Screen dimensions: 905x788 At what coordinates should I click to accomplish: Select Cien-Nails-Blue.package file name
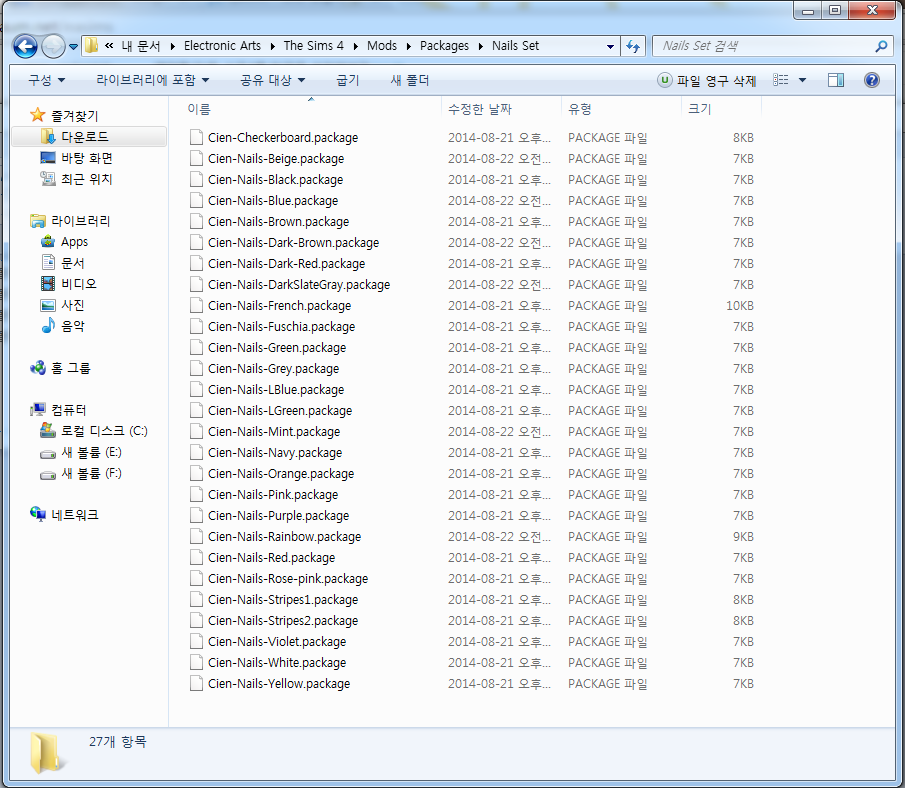(x=273, y=200)
